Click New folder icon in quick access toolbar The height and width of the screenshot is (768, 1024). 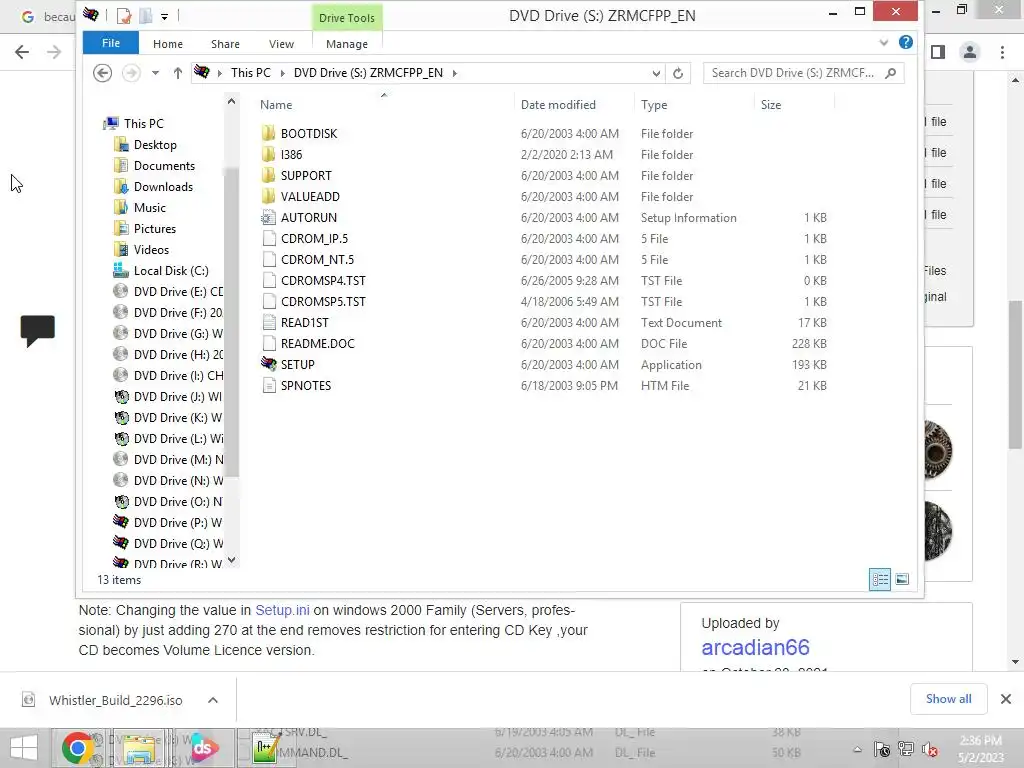[145, 16]
